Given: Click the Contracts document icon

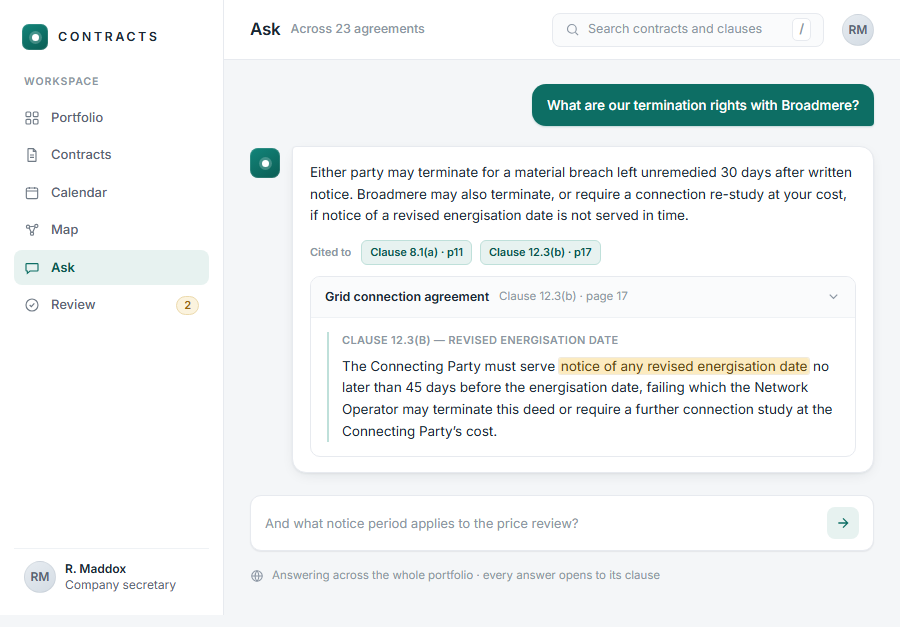Looking at the screenshot, I should 32,155.
